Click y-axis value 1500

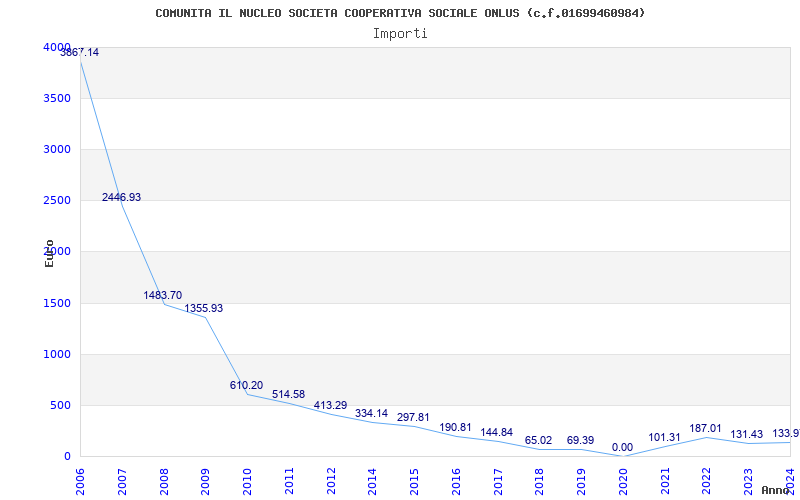pos(57,303)
